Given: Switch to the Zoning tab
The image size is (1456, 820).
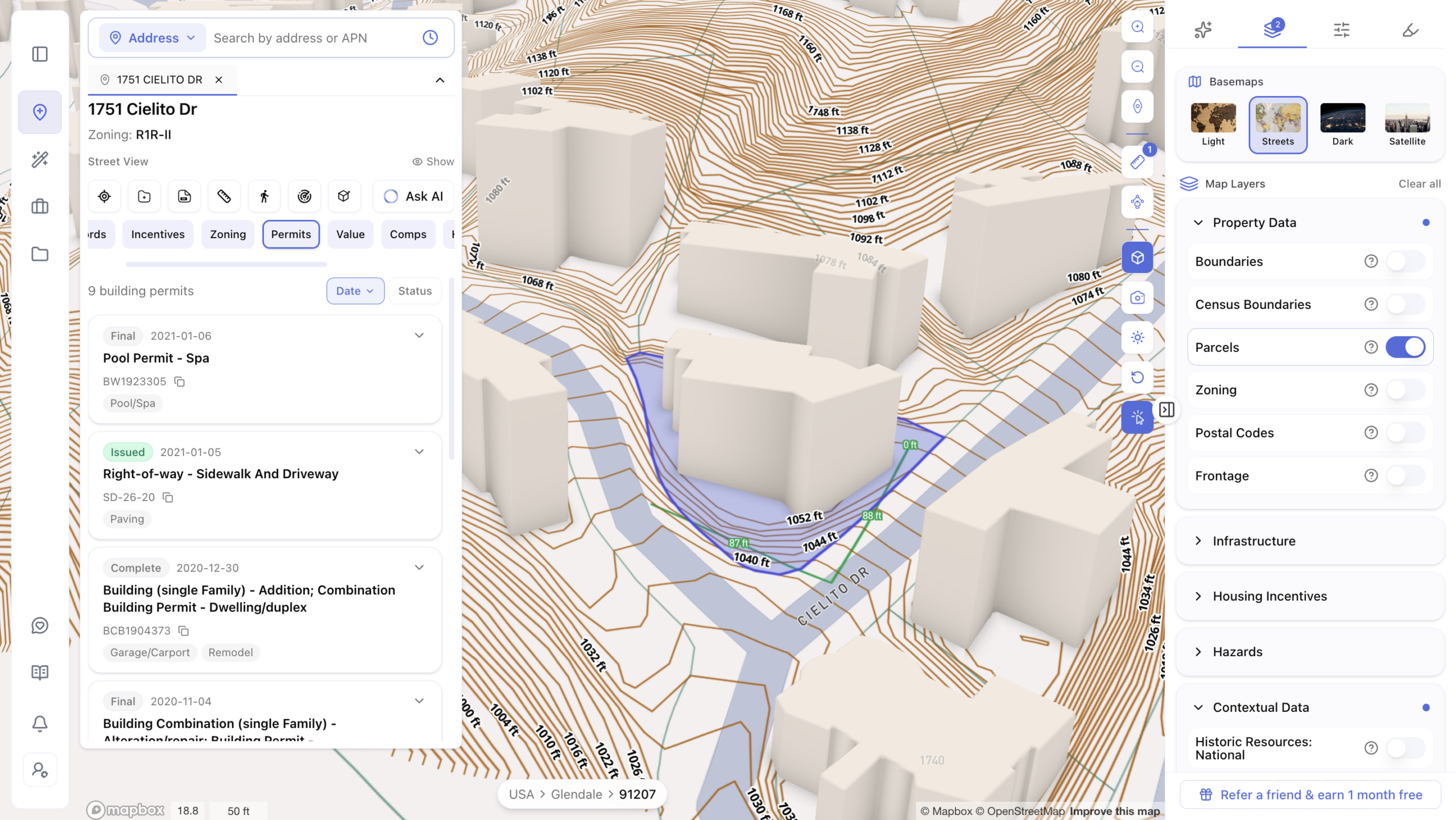Looking at the screenshot, I should (227, 234).
